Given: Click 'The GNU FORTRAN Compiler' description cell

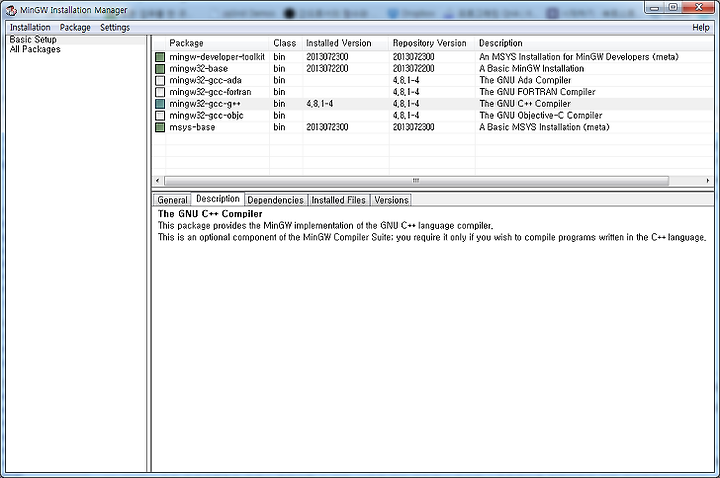Looking at the screenshot, I should [537, 92].
